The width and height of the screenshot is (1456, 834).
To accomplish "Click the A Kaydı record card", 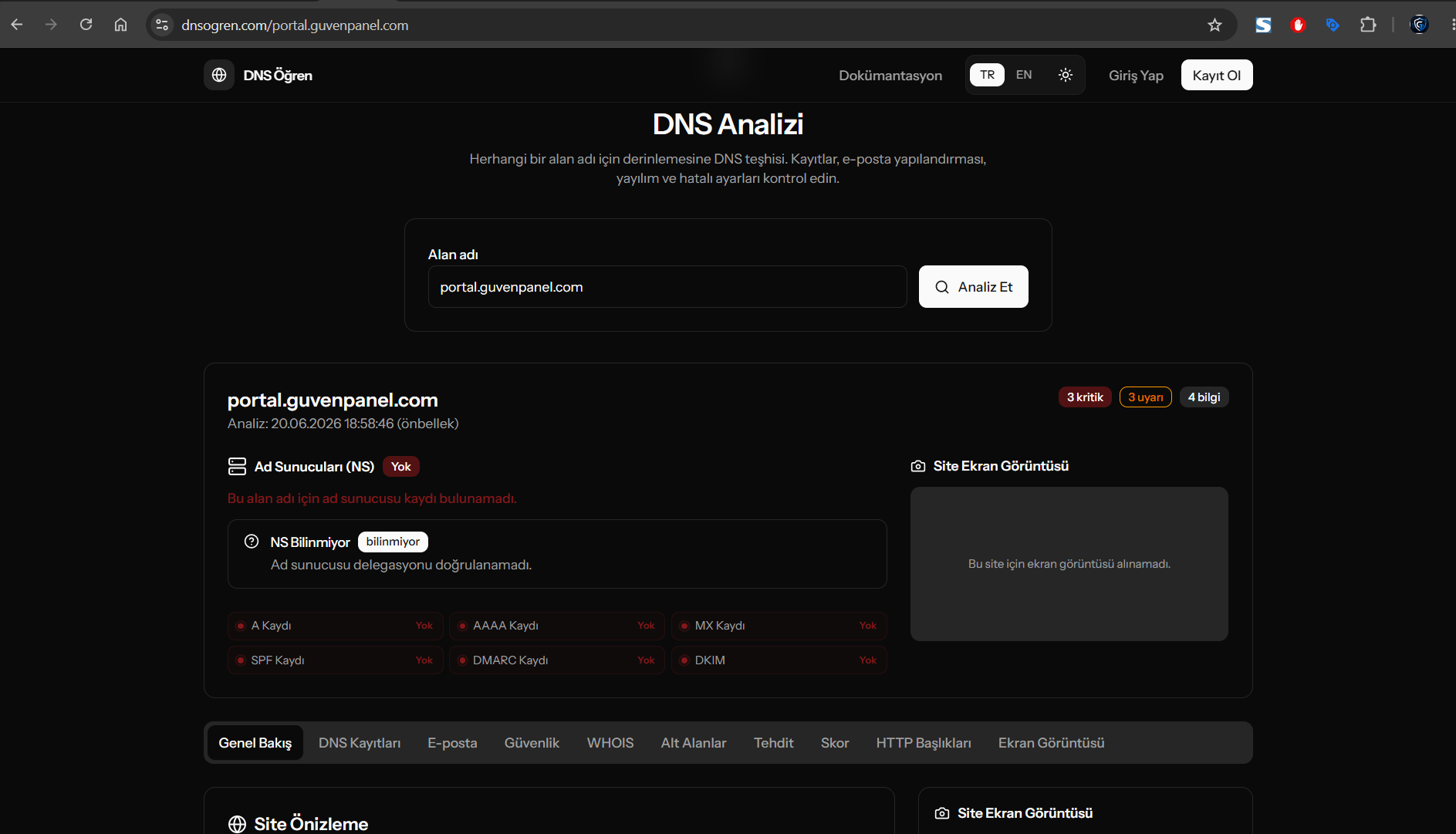I will [x=335, y=626].
